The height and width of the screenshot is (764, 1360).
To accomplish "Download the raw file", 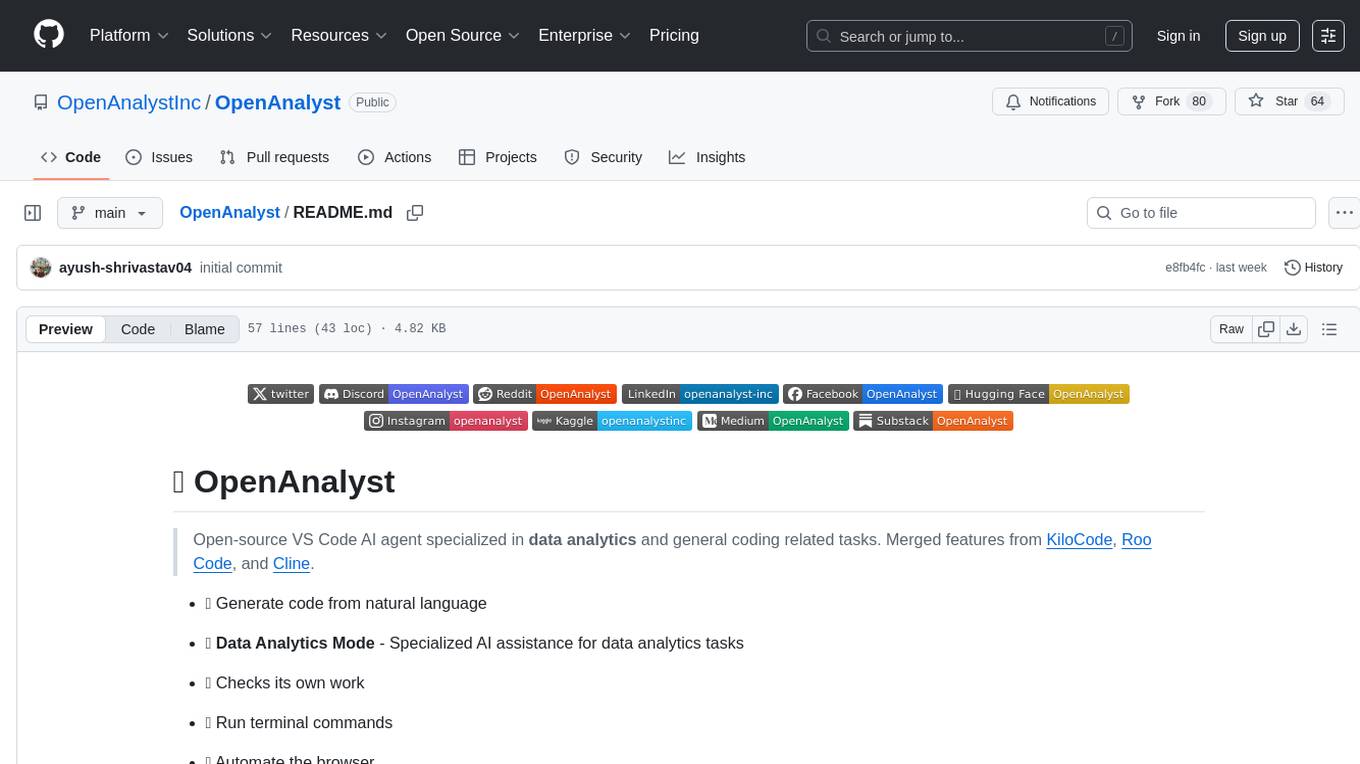I will point(1293,329).
